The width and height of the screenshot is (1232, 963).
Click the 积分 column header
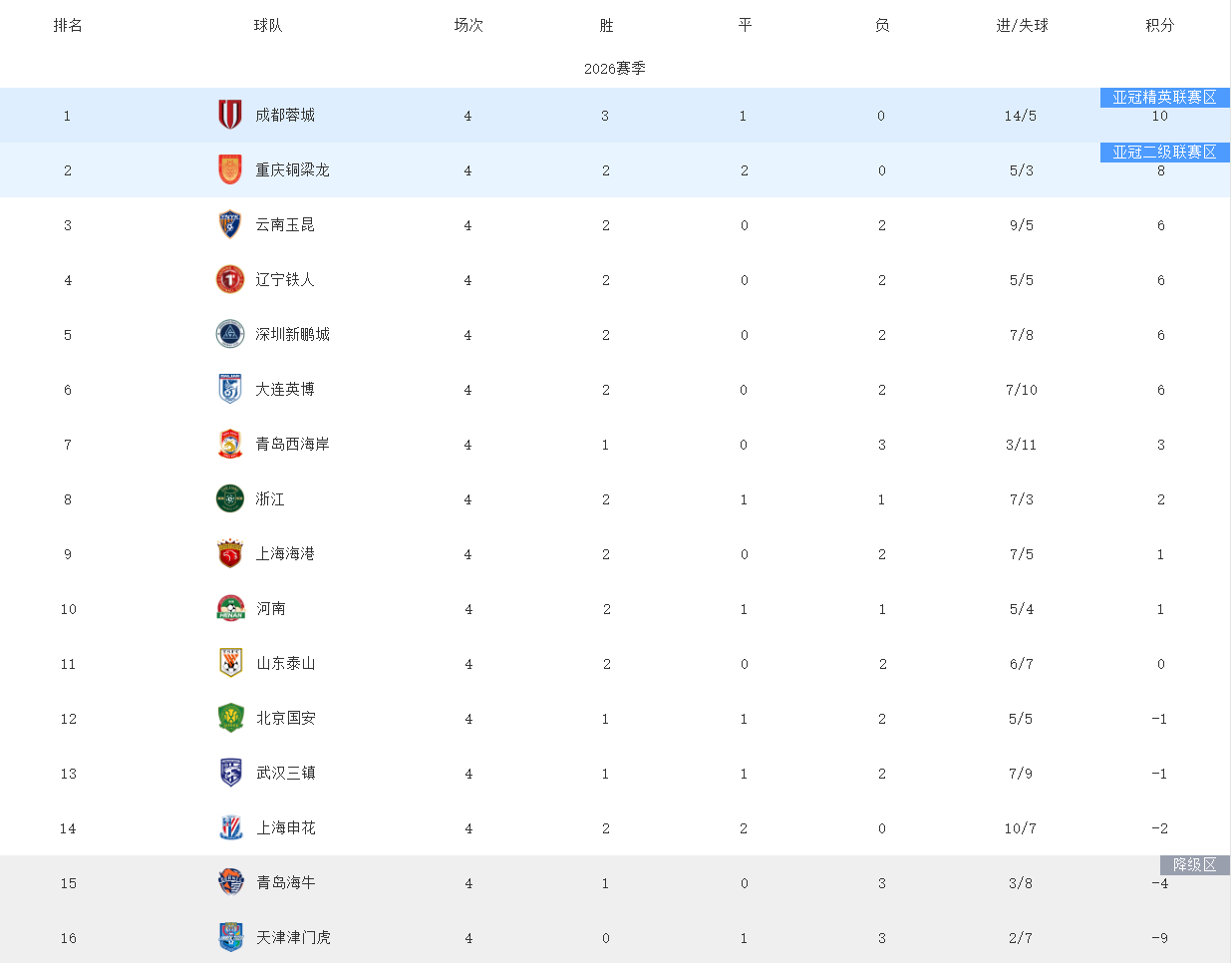(1160, 26)
